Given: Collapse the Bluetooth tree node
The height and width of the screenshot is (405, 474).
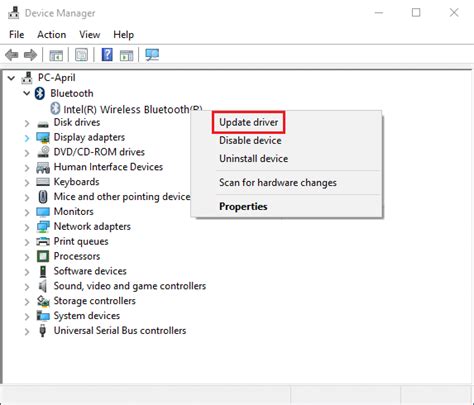Looking at the screenshot, I should tap(27, 93).
